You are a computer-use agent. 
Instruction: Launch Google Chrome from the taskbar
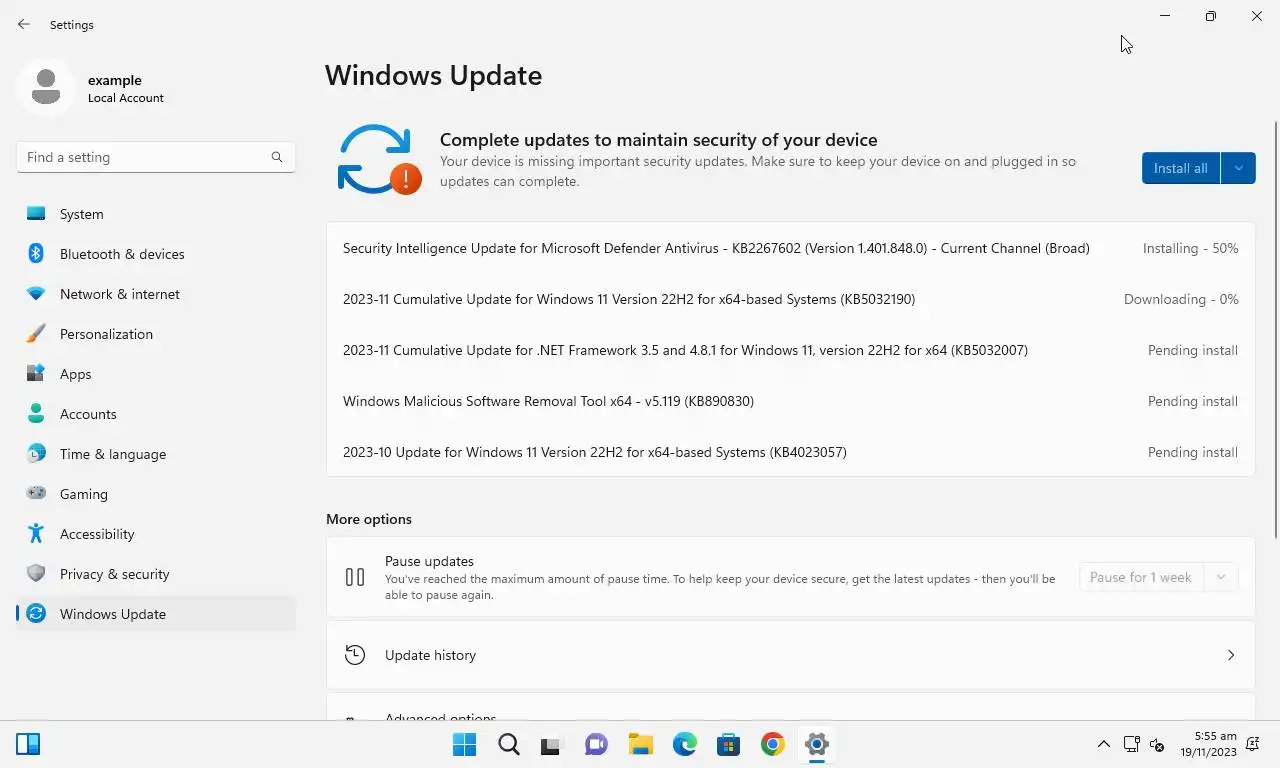pos(773,744)
